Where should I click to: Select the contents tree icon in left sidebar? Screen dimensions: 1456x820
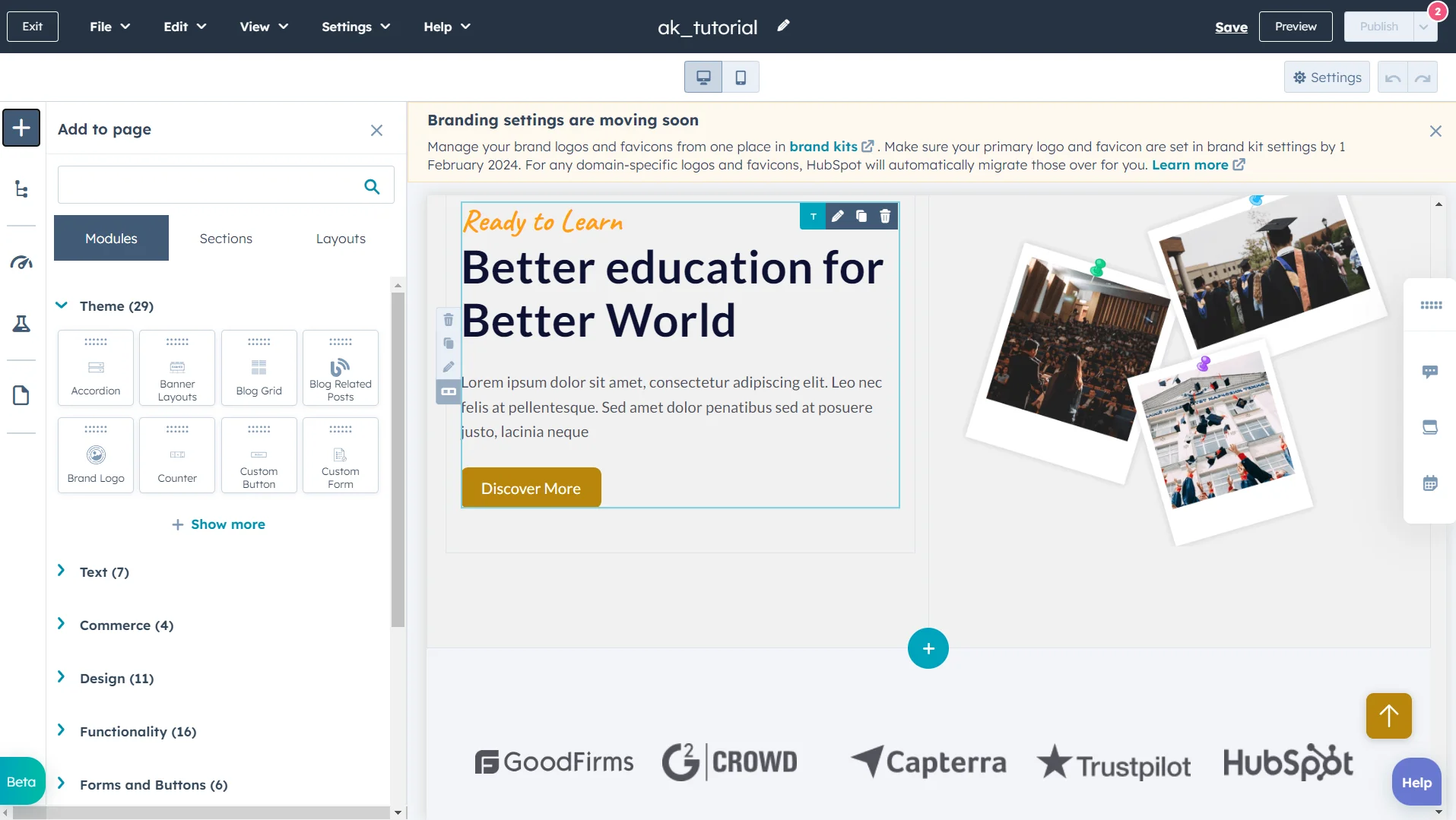coord(21,189)
